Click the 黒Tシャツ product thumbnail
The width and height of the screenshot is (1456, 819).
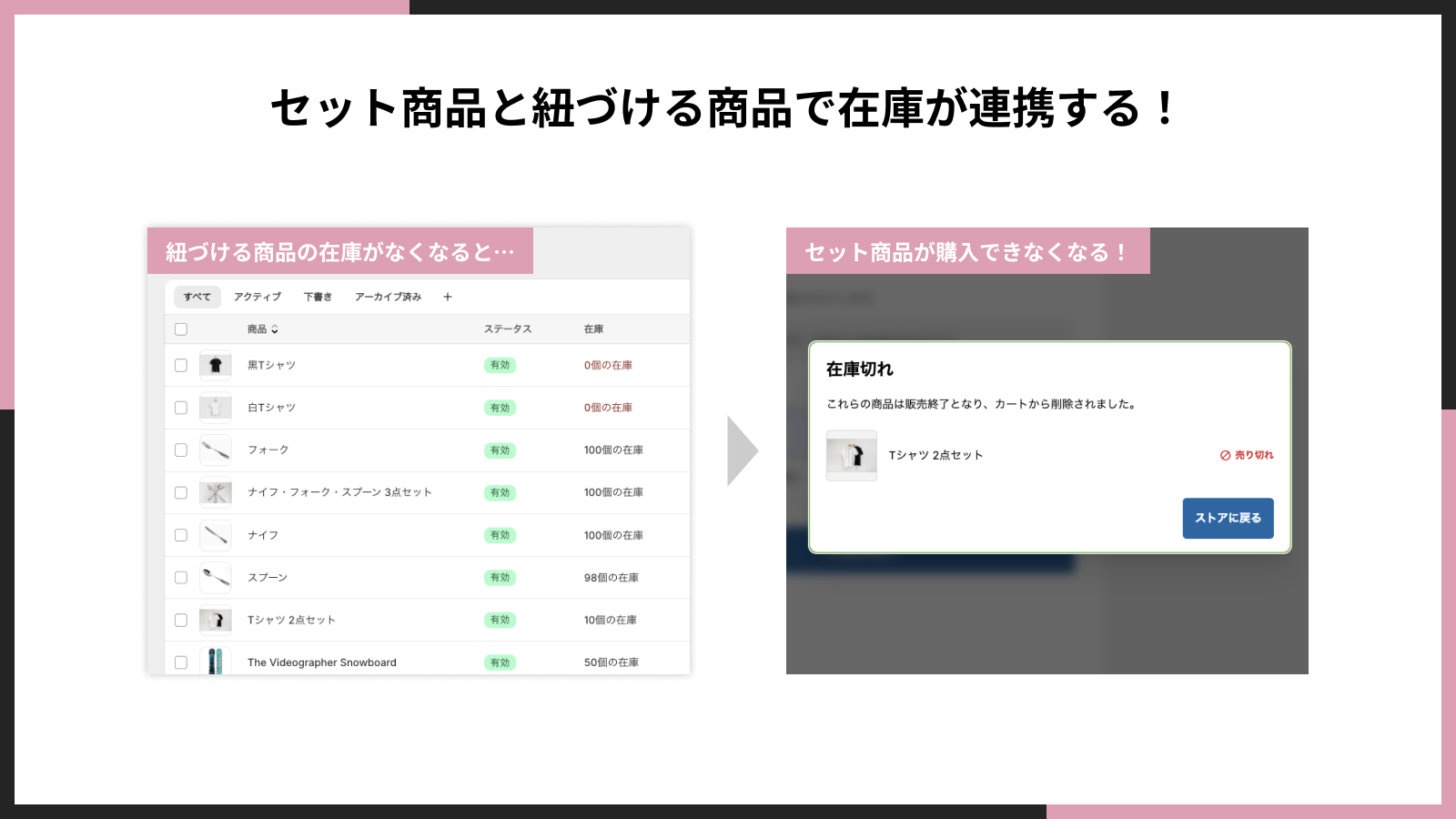coord(216,365)
